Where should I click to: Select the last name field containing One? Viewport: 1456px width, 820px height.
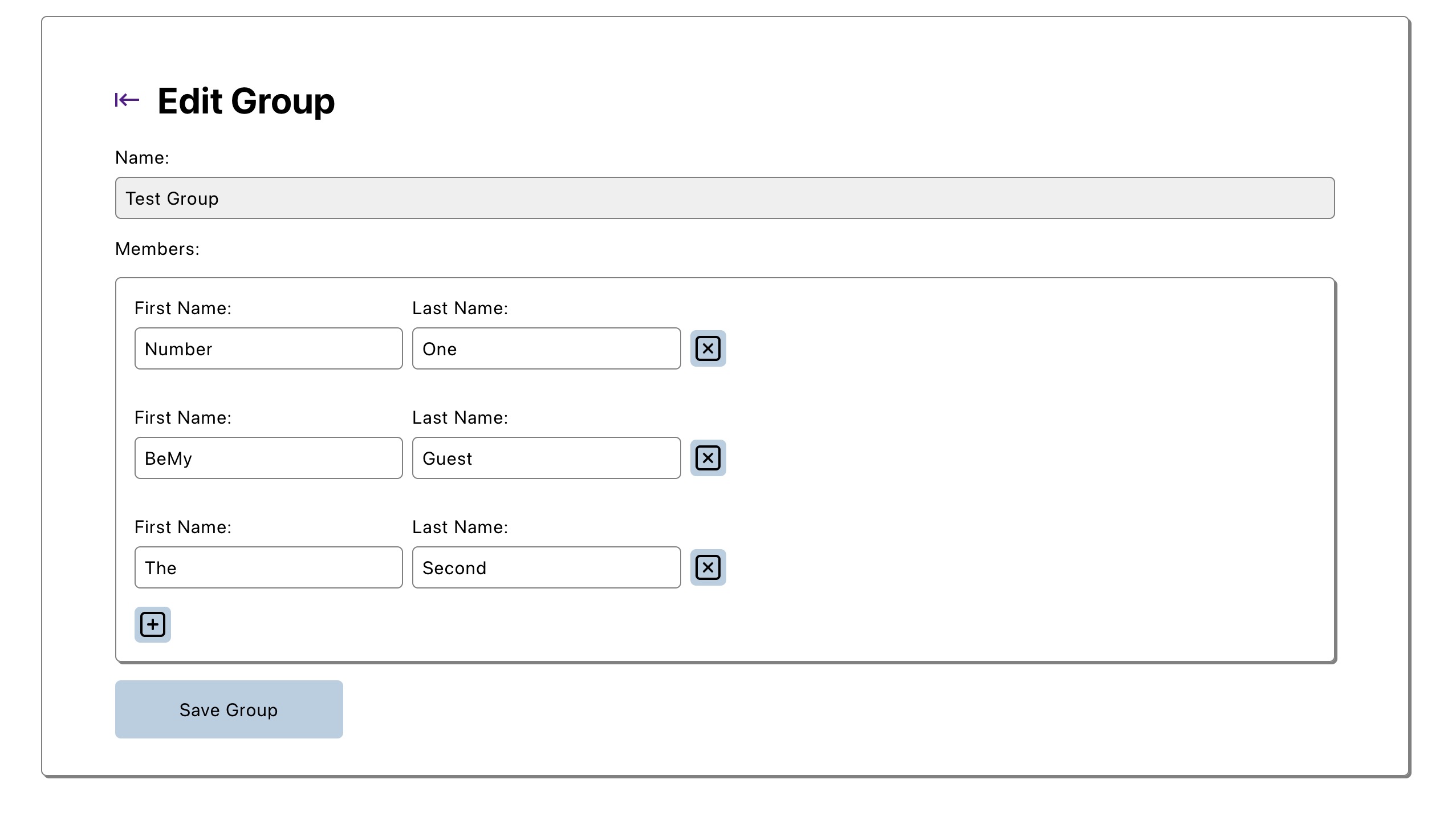[x=546, y=348]
